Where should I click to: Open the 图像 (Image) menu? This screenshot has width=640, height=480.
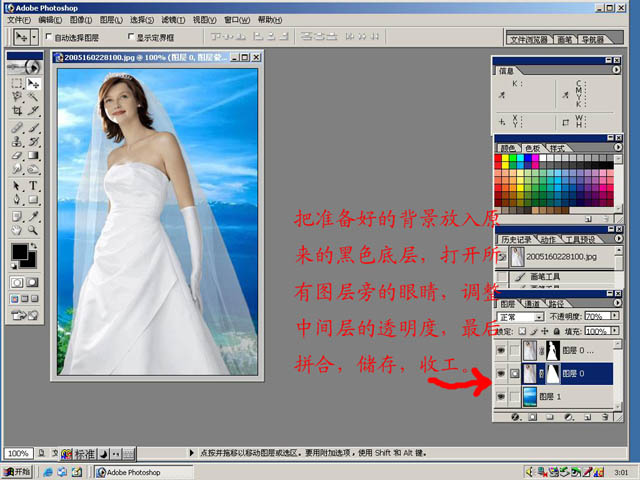81,20
